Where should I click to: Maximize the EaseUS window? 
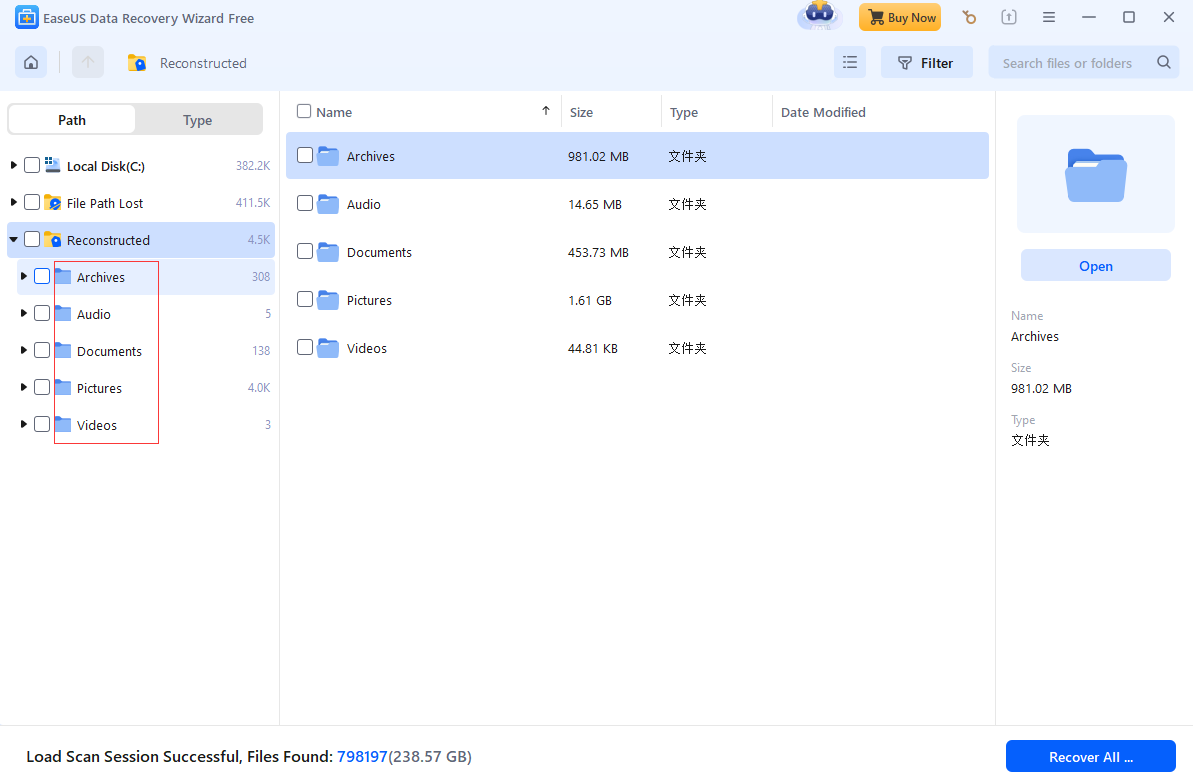[x=1129, y=17]
